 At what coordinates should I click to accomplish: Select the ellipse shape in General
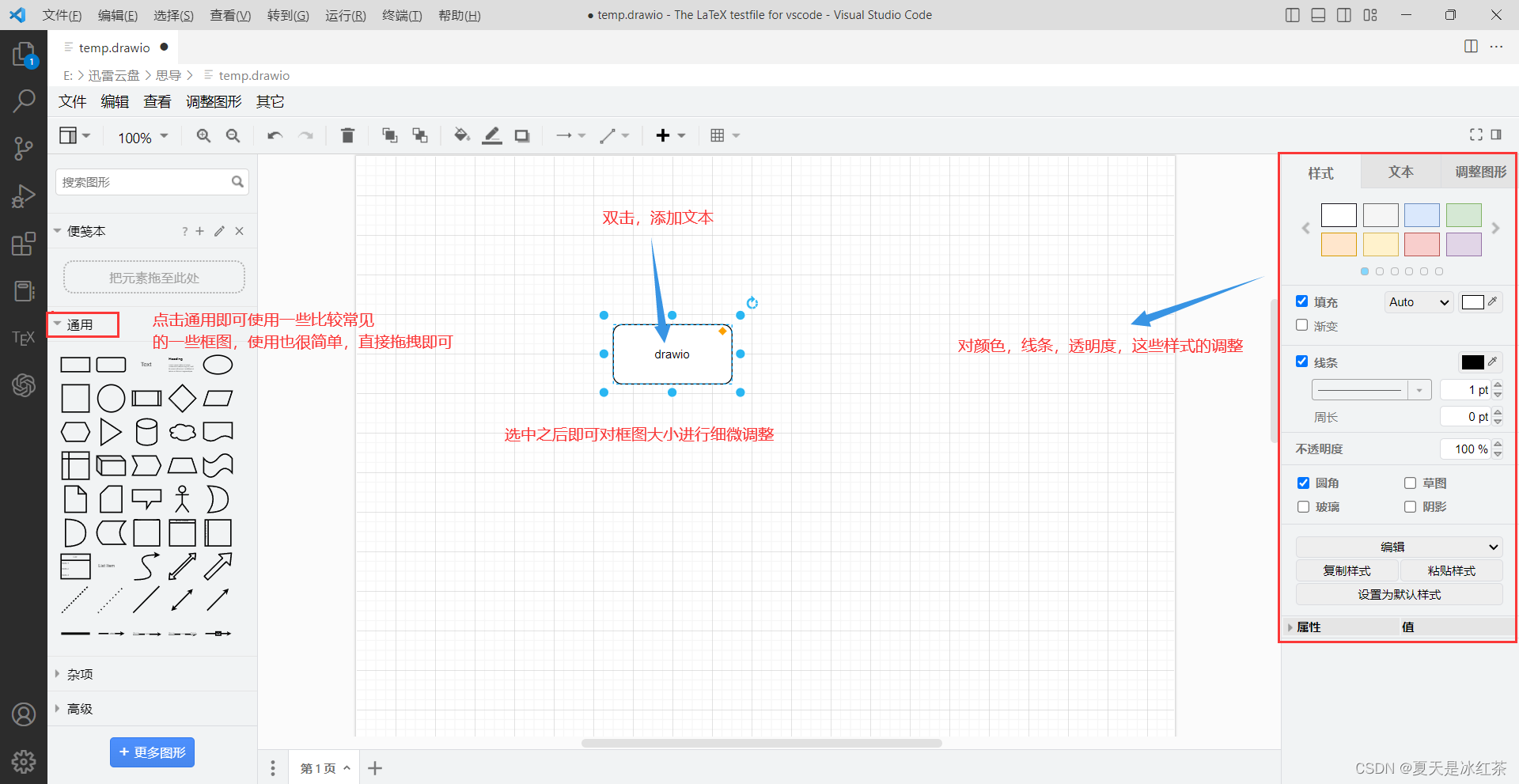pos(218,365)
